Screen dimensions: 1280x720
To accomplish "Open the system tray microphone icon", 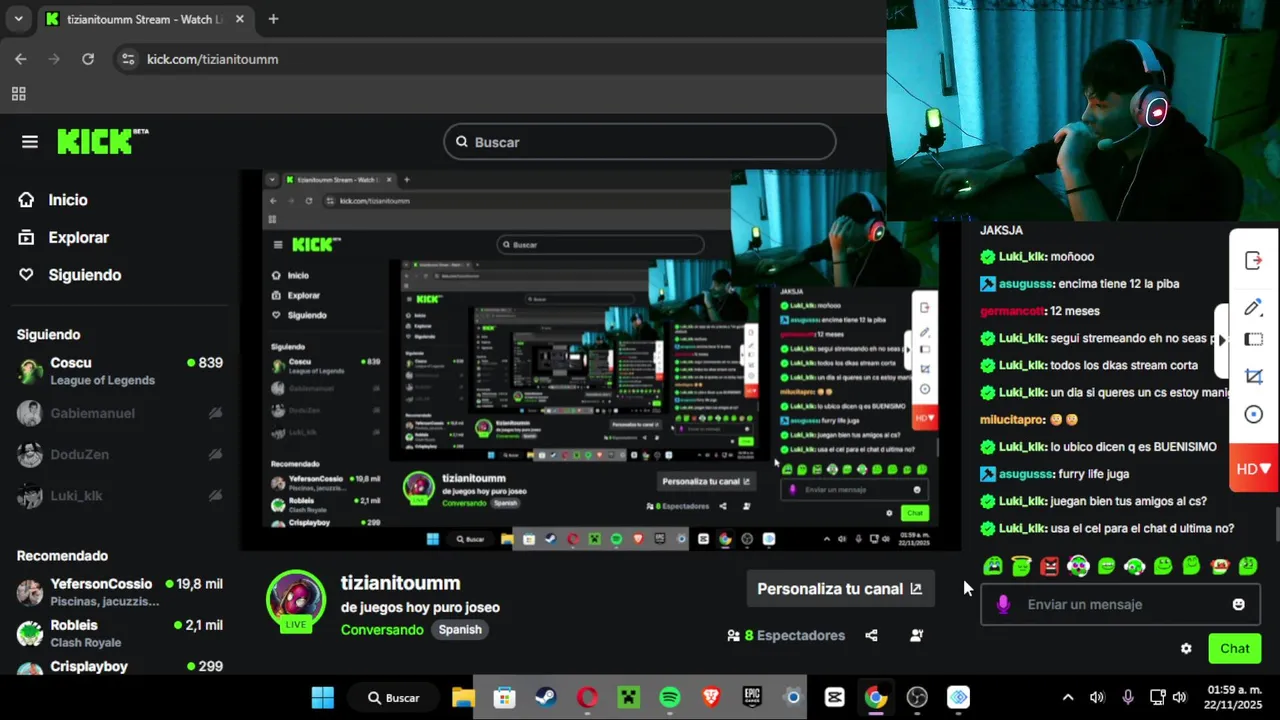I will click(1127, 697).
